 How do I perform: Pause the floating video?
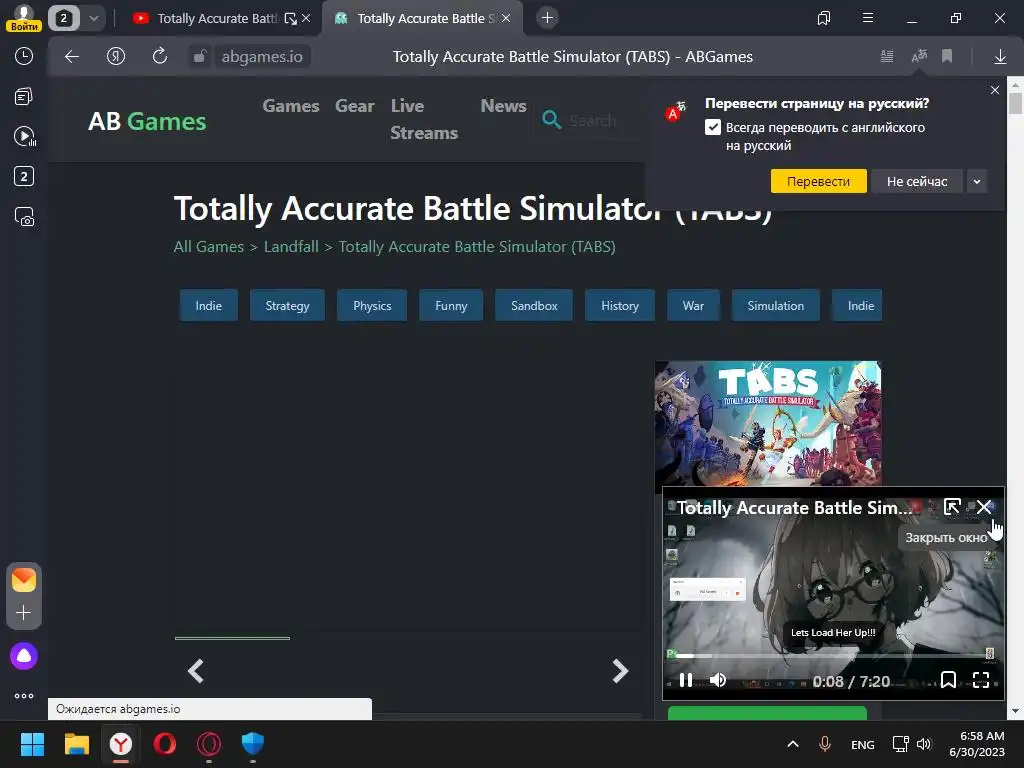686,680
